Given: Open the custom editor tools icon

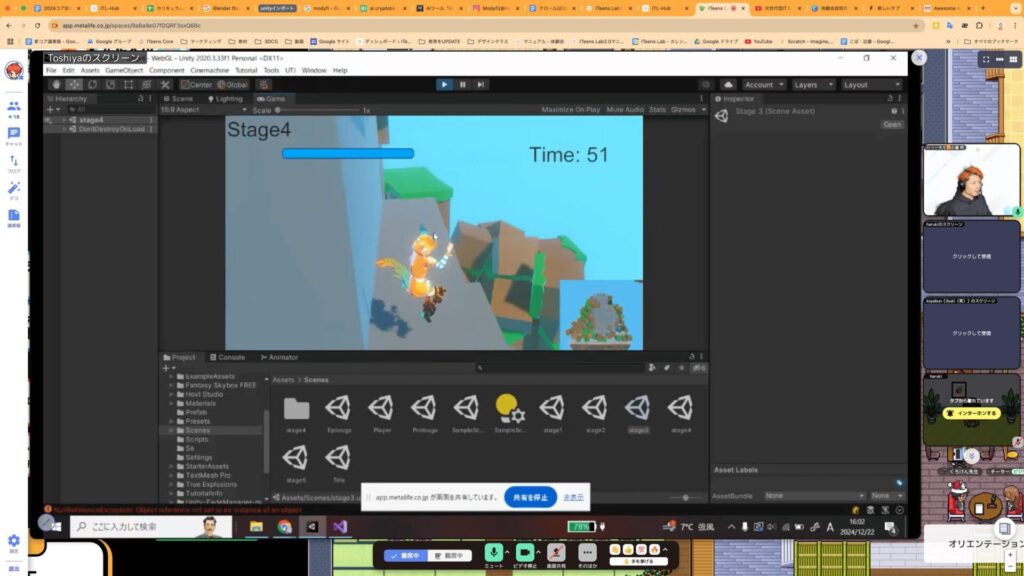Looking at the screenshot, I should coord(165,85).
